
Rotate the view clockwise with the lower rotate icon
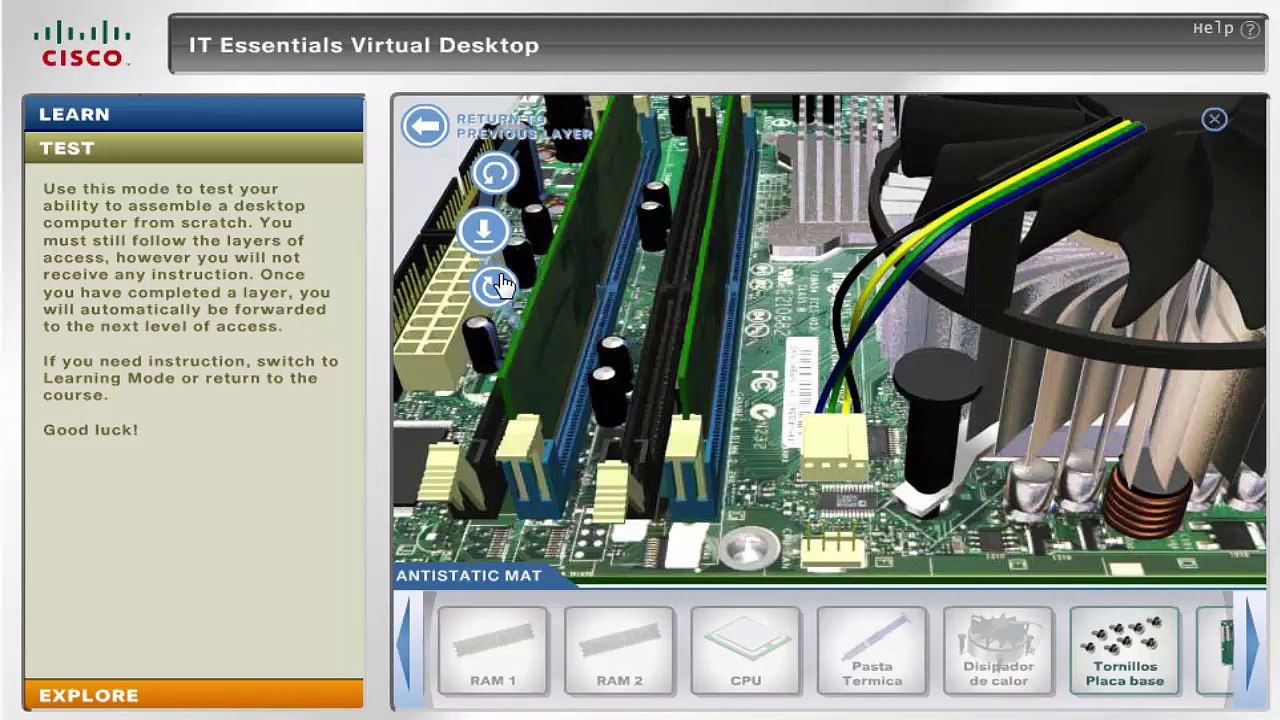(492, 288)
